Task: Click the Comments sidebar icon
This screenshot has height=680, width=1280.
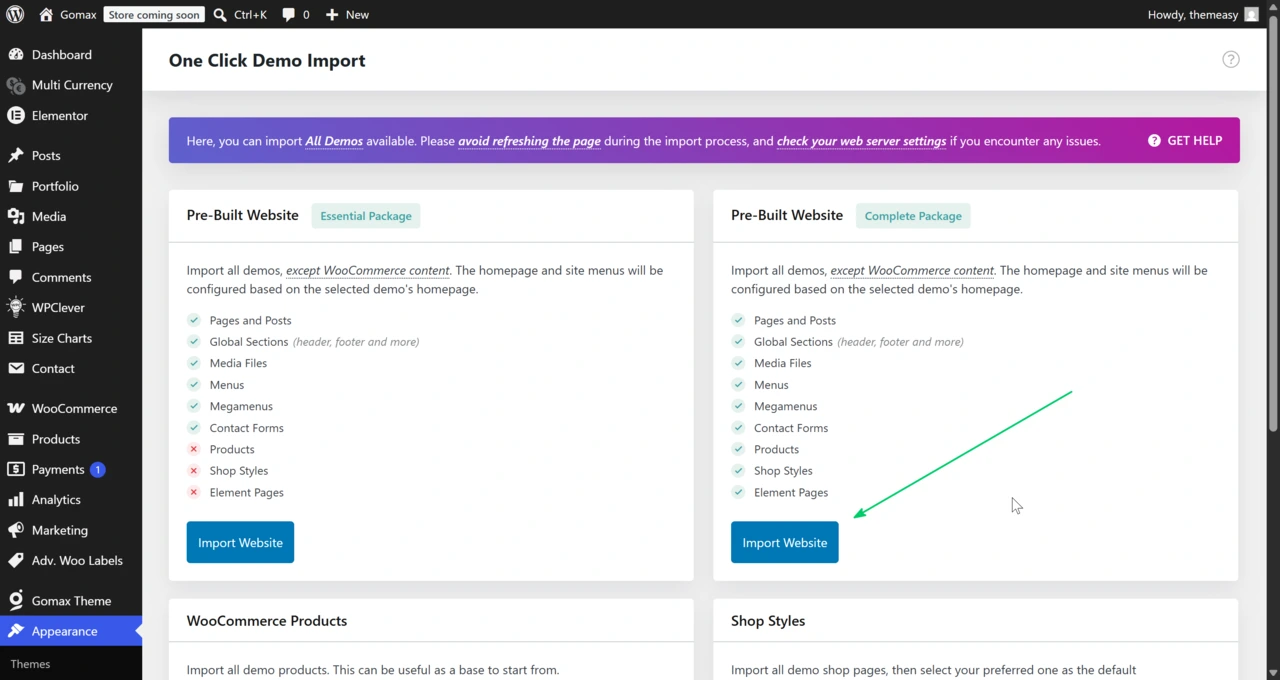Action: 16,277
